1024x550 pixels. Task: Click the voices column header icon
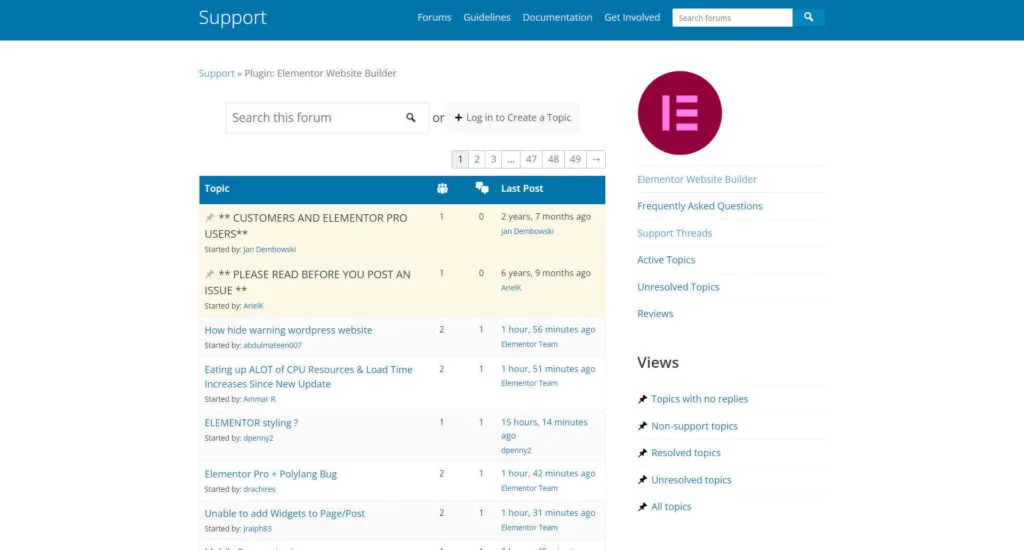pyautogui.click(x=442, y=188)
